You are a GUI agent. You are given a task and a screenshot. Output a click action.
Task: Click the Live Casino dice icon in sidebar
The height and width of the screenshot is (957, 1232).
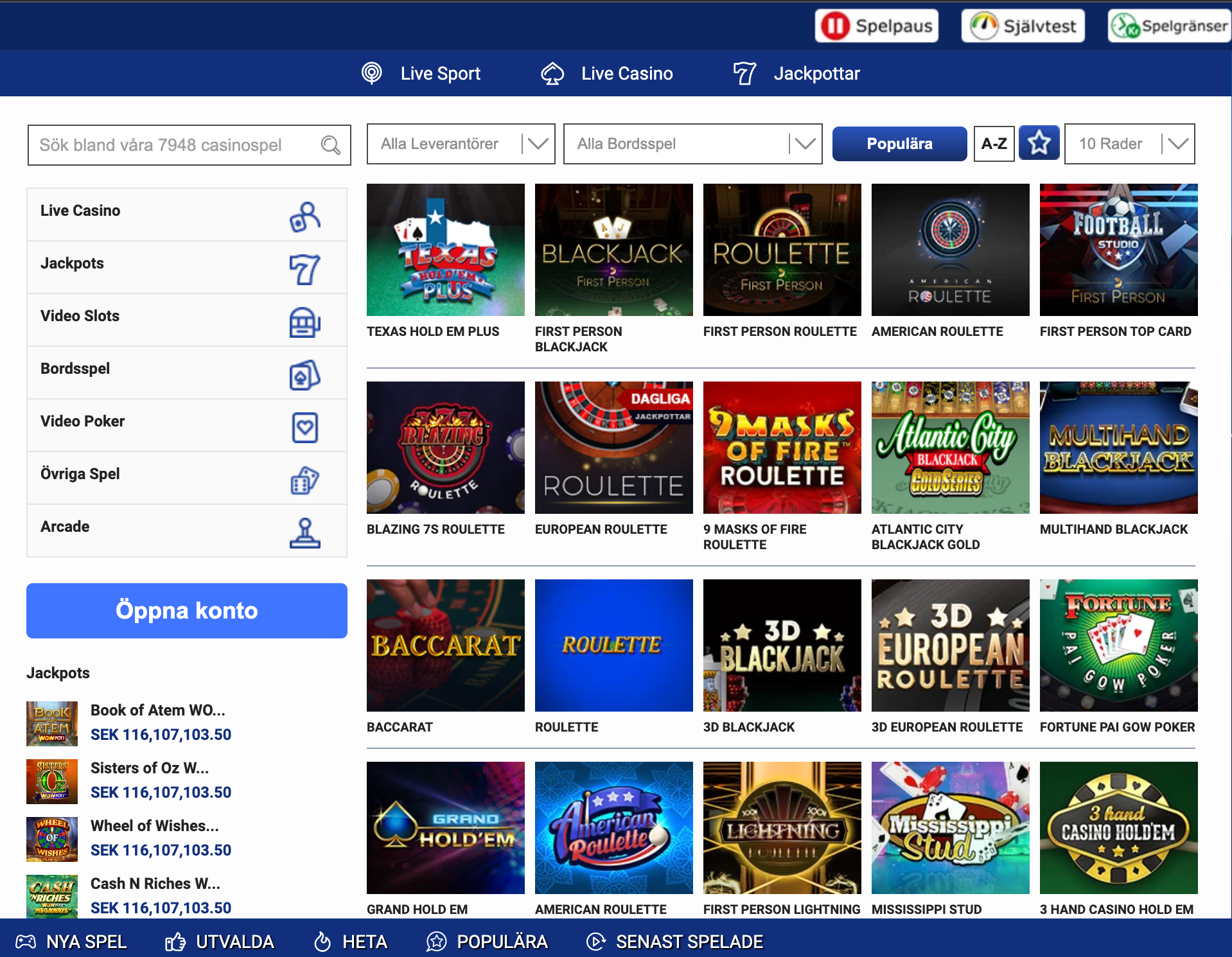tap(304, 216)
